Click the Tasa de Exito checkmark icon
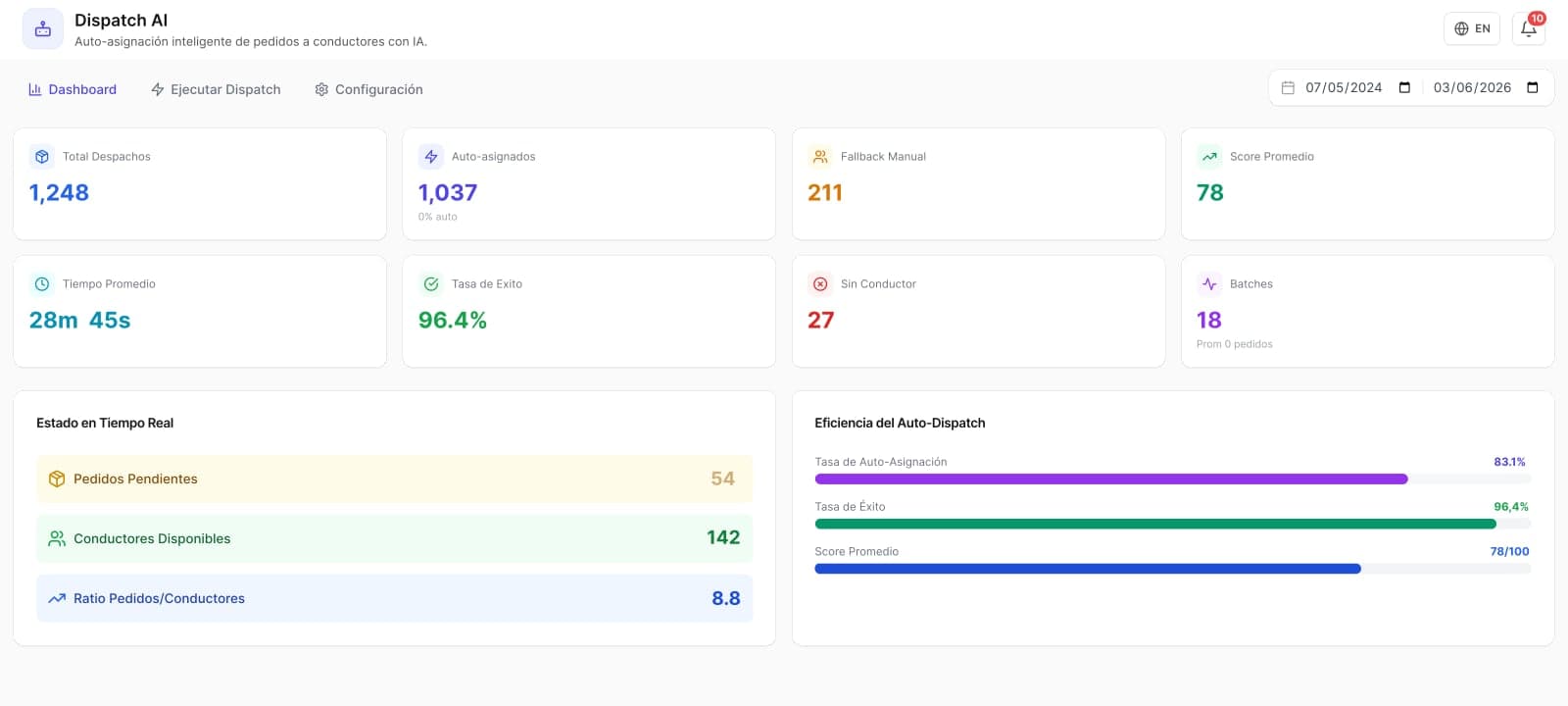This screenshot has height=706, width=1568. coord(431,283)
